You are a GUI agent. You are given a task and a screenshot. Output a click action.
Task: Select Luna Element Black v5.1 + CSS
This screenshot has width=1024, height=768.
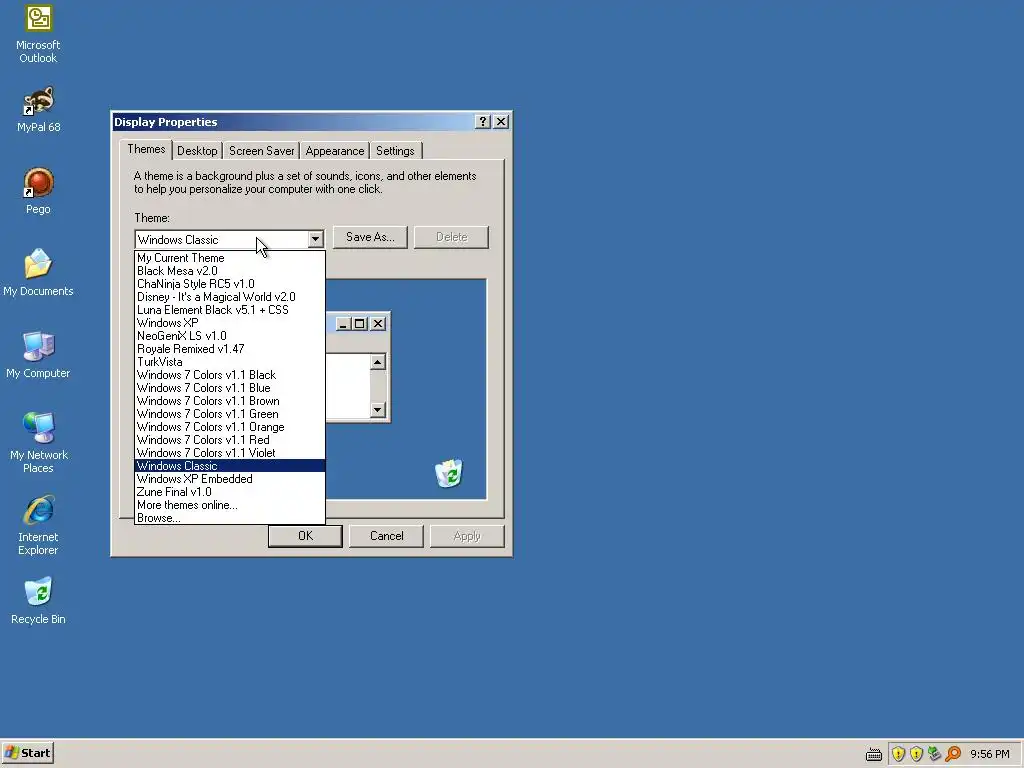(230, 310)
